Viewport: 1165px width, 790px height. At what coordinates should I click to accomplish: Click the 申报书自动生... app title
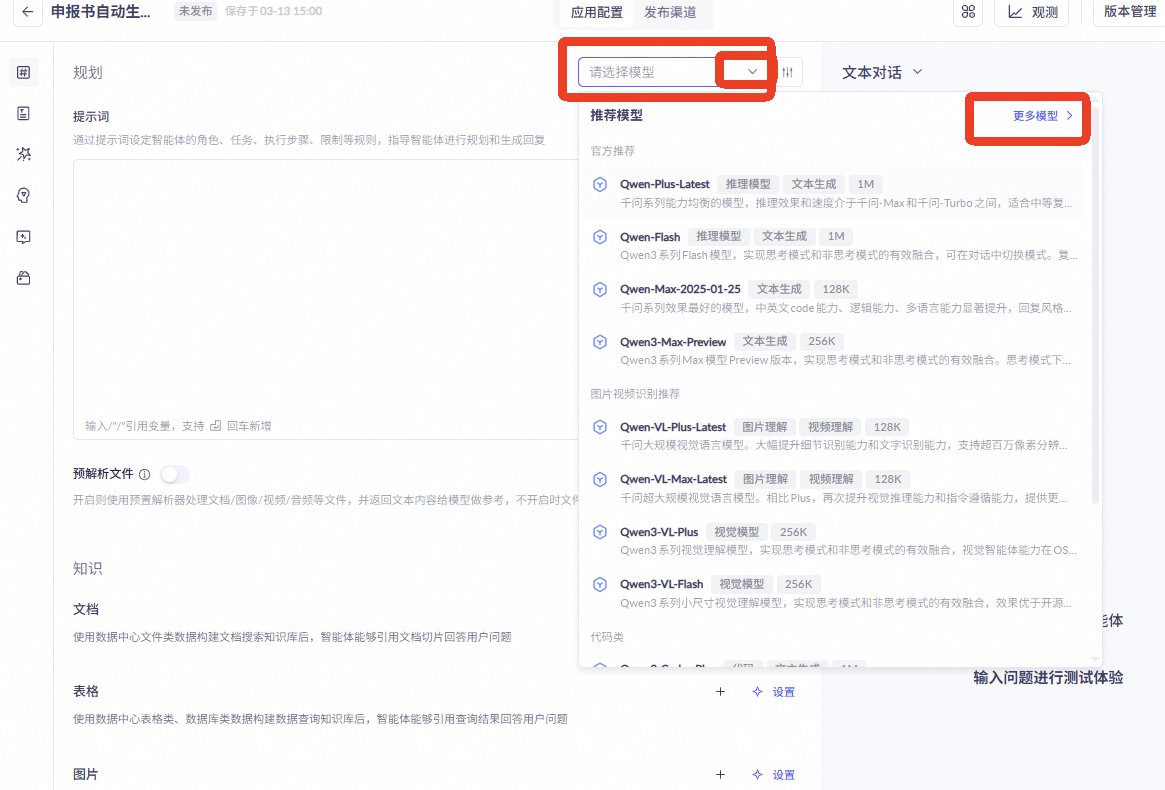point(100,12)
